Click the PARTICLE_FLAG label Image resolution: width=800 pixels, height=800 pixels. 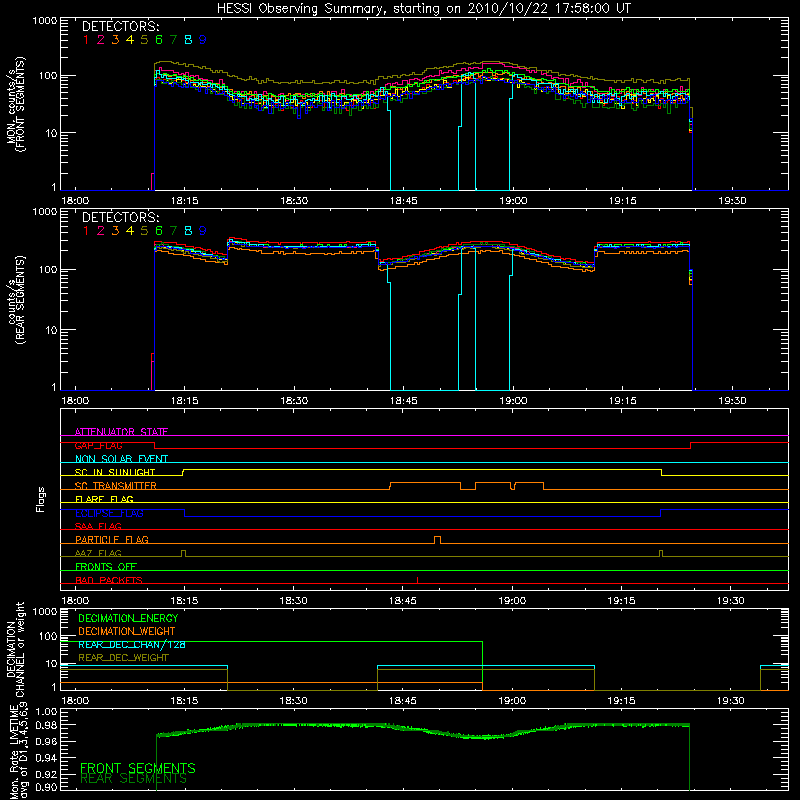112,540
